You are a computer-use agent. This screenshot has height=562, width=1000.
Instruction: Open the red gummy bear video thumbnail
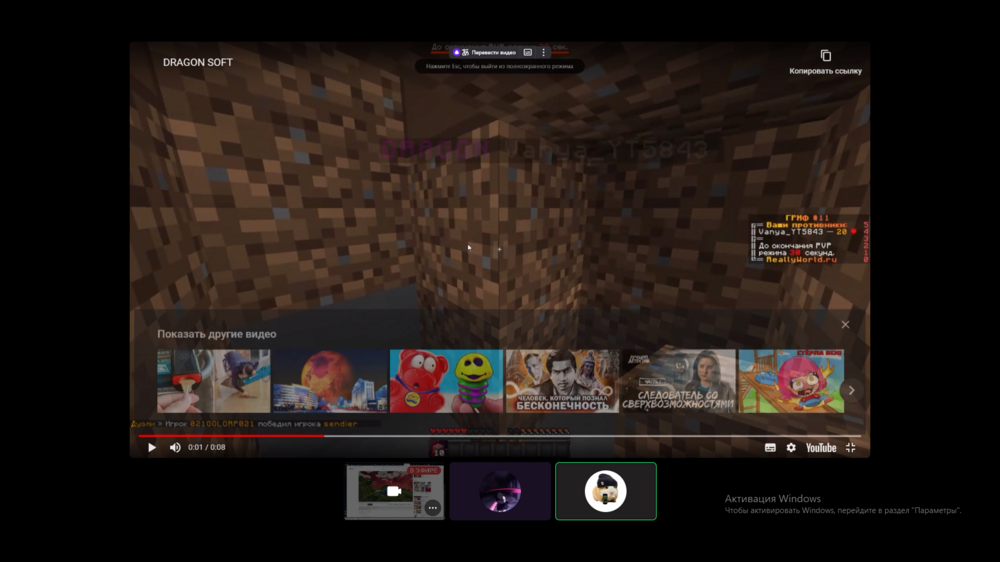[x=446, y=381]
